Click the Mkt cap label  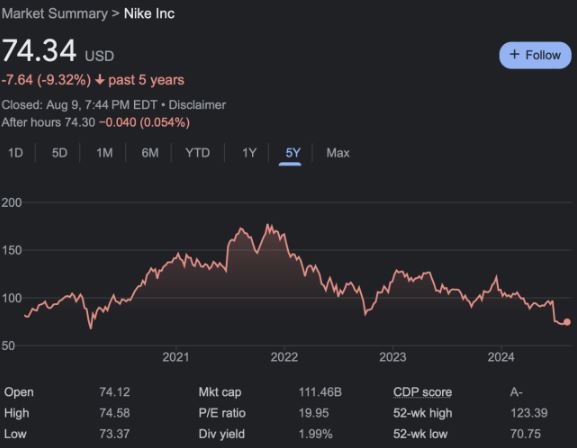(x=220, y=392)
